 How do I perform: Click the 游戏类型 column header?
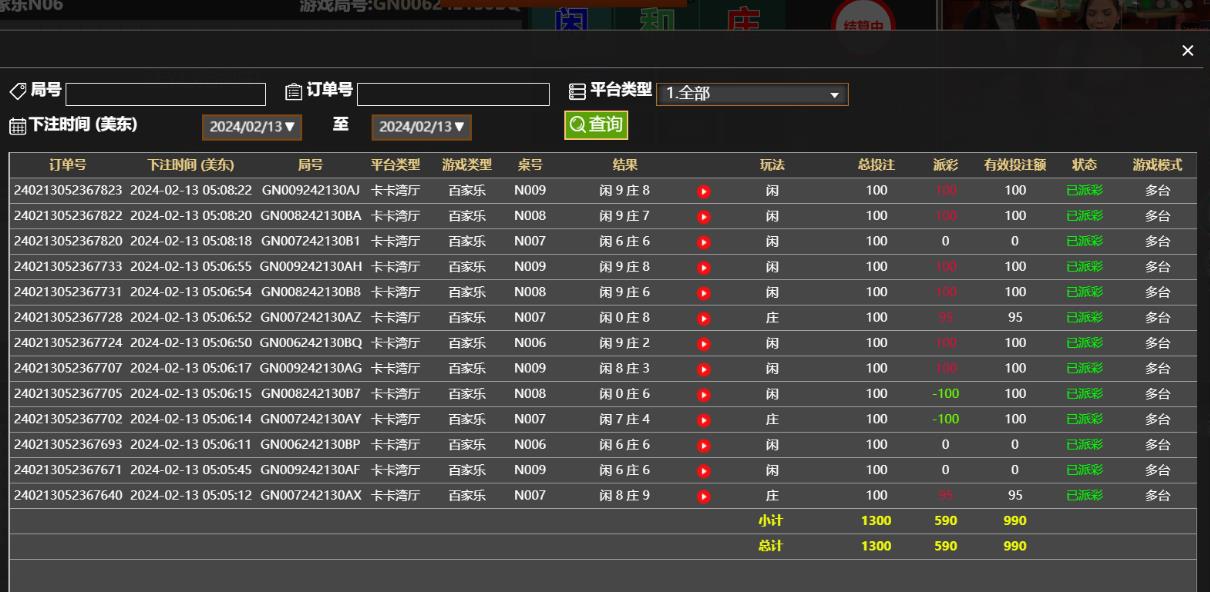coord(467,165)
